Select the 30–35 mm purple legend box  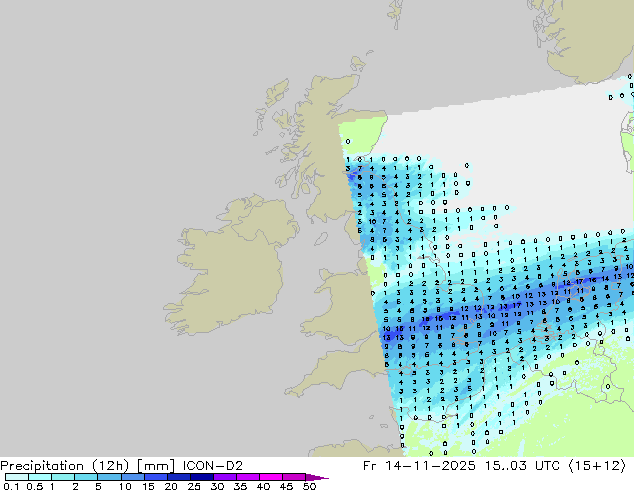pos(225,477)
